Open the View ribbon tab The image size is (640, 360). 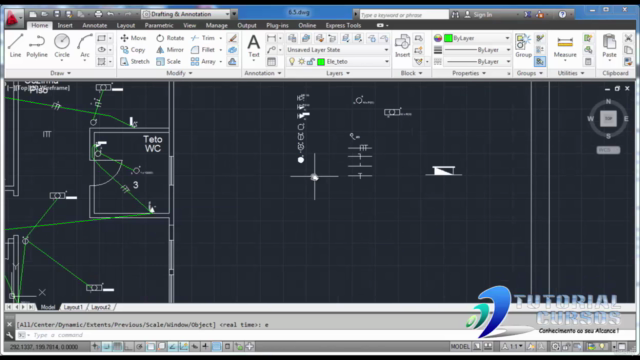click(189, 25)
